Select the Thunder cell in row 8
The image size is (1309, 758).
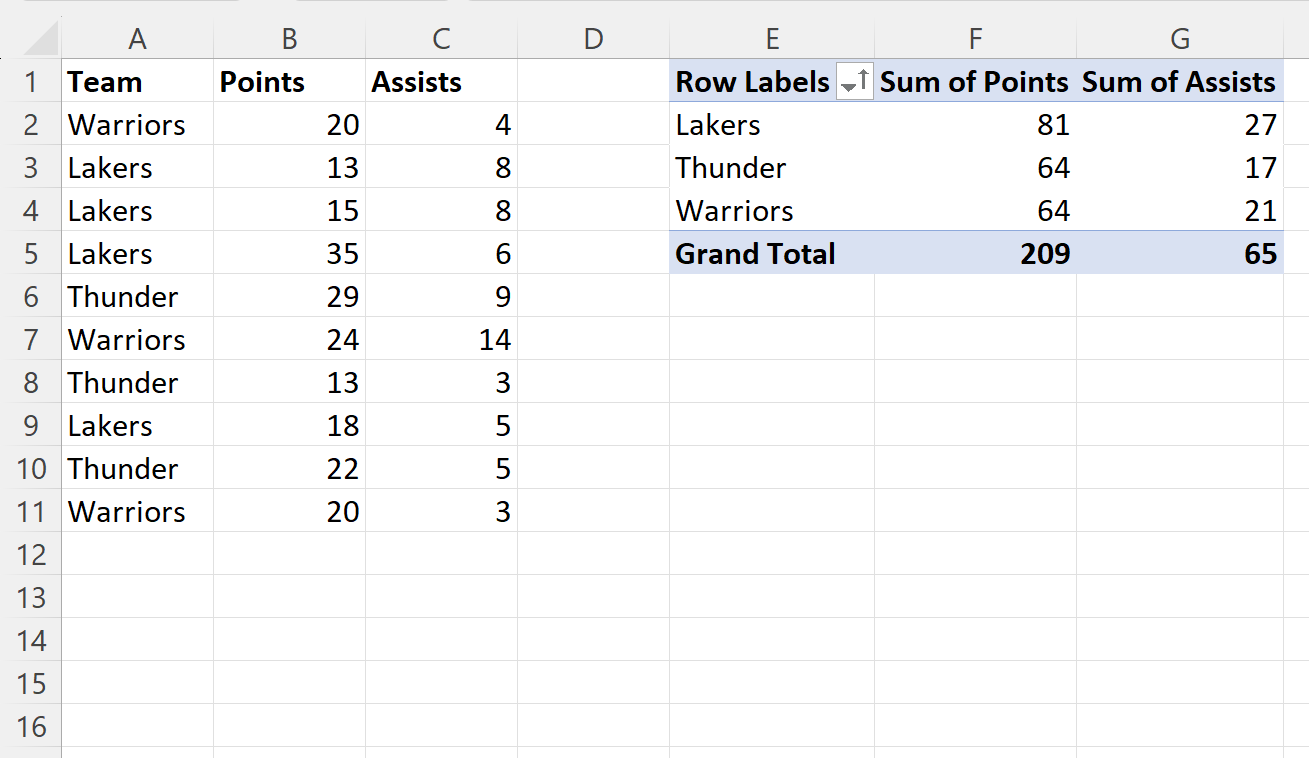(x=137, y=383)
